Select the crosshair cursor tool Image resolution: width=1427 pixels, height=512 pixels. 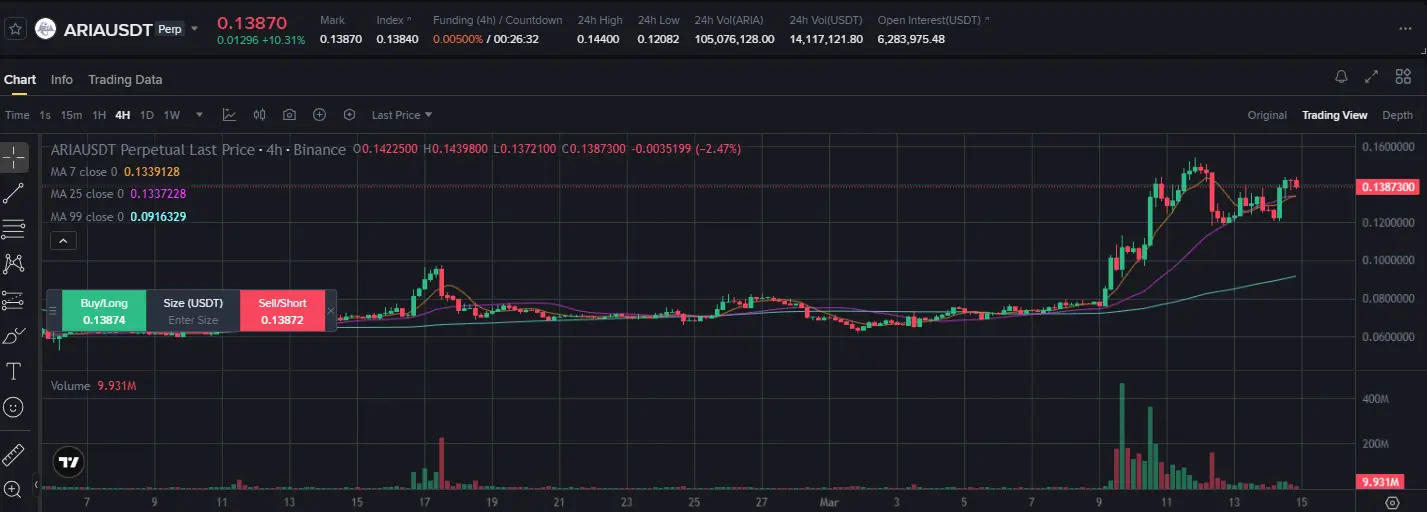(x=14, y=156)
